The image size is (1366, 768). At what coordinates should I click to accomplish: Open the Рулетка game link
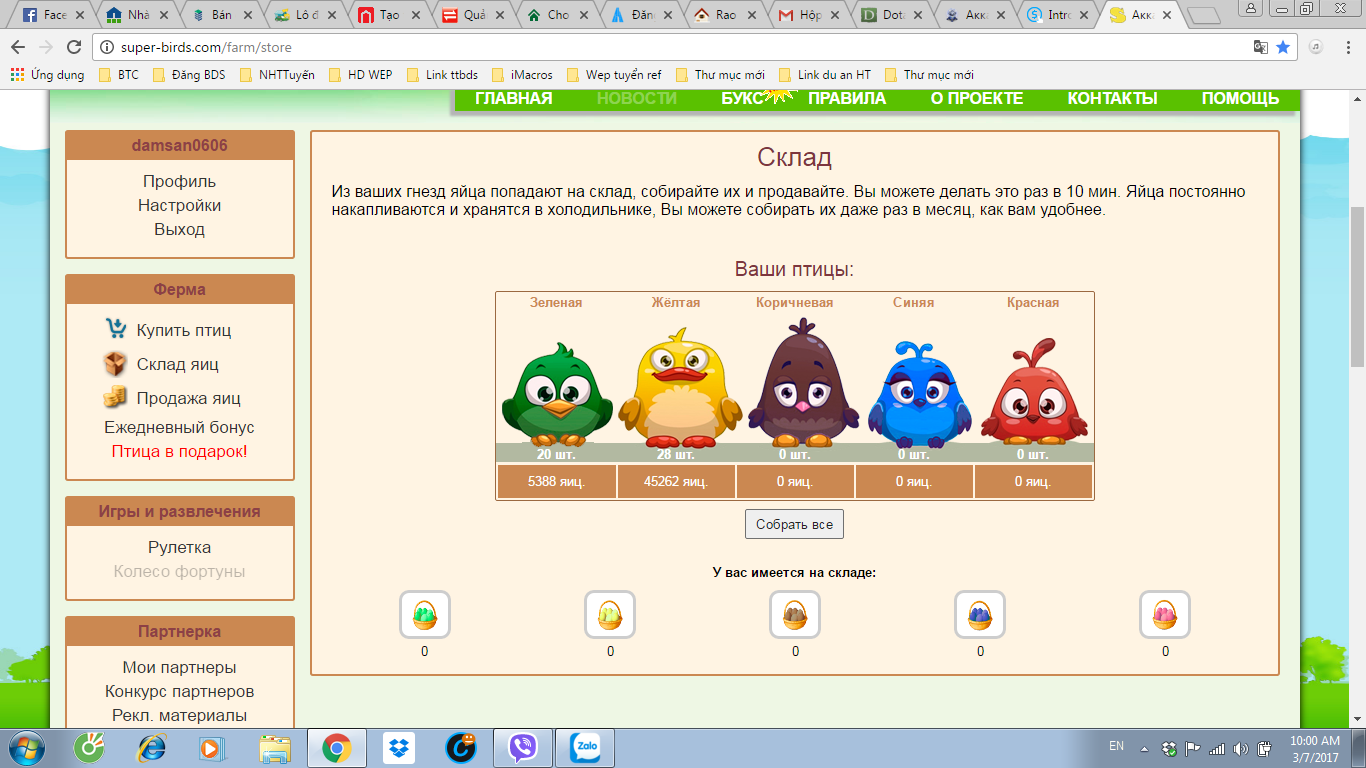click(x=179, y=547)
